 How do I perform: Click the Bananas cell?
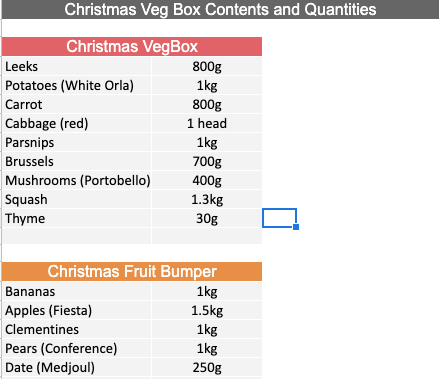pyautogui.click(x=77, y=291)
